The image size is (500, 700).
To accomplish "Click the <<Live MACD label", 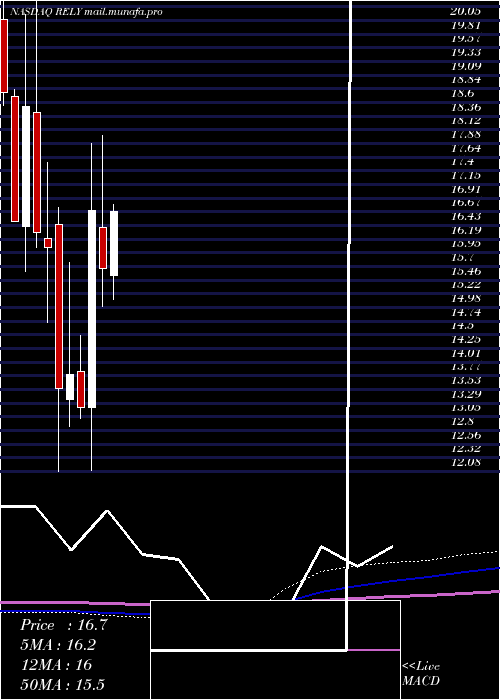I will (x=421, y=674).
